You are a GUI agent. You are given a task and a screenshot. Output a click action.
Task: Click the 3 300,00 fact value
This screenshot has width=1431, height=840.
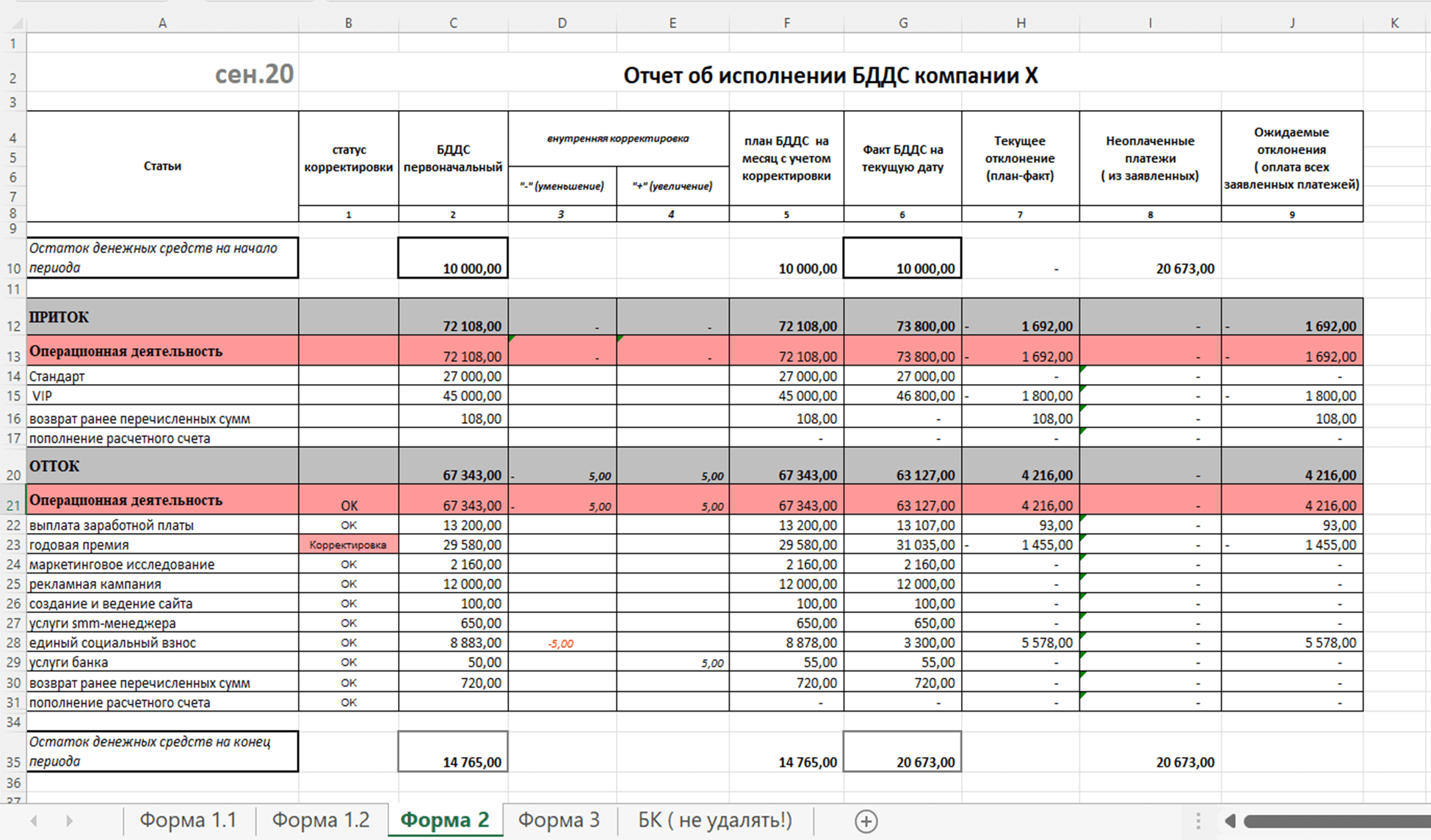click(903, 642)
